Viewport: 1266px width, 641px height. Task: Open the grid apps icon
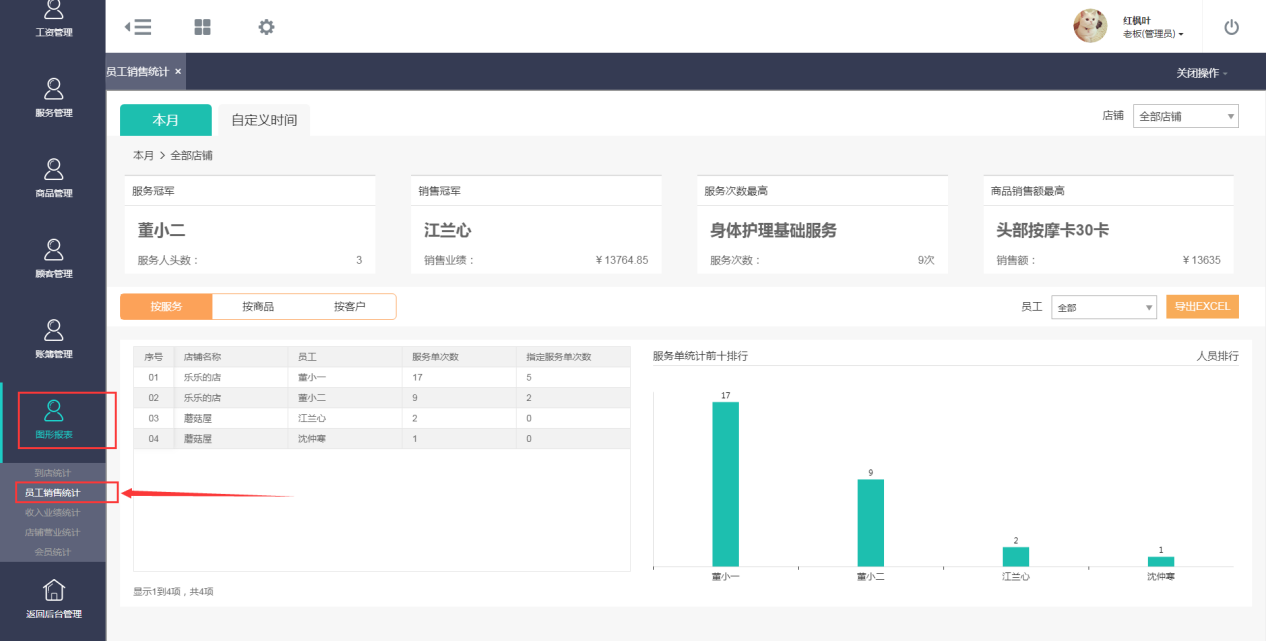pos(202,27)
